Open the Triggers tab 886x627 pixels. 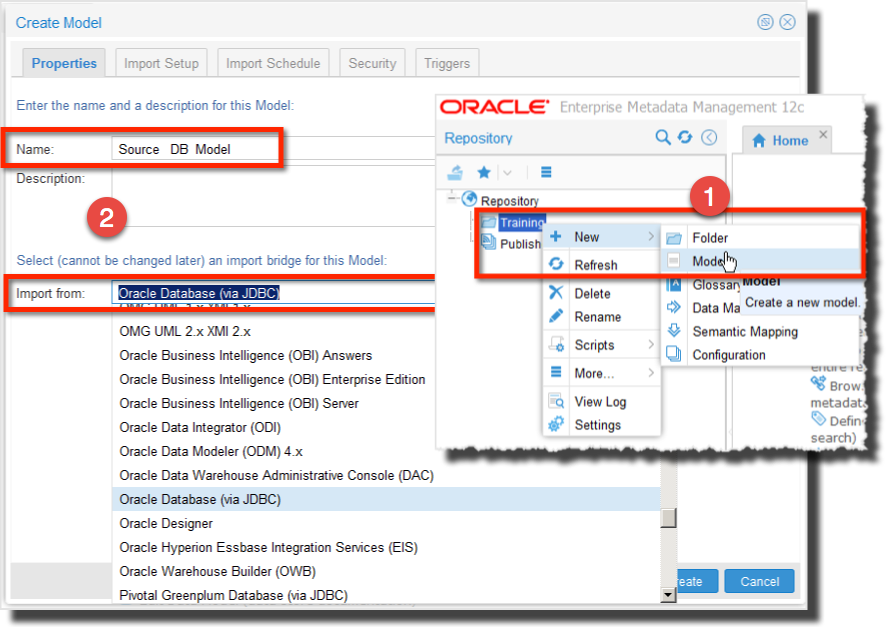point(447,63)
